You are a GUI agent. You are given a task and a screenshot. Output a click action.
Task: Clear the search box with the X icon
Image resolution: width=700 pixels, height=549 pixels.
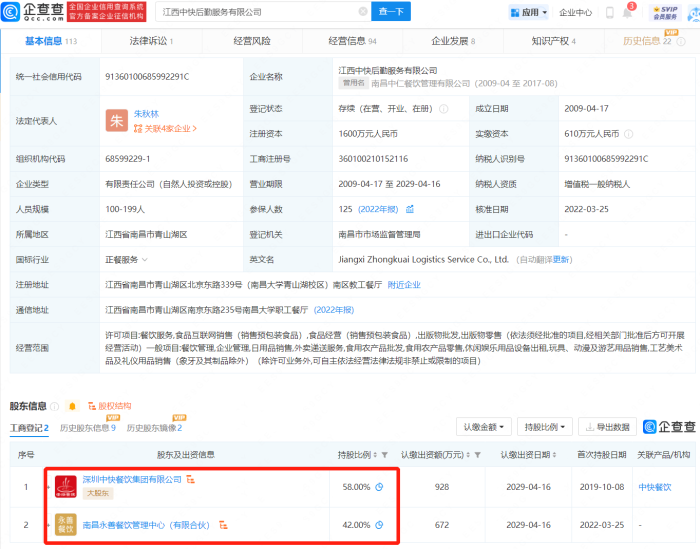click(363, 12)
